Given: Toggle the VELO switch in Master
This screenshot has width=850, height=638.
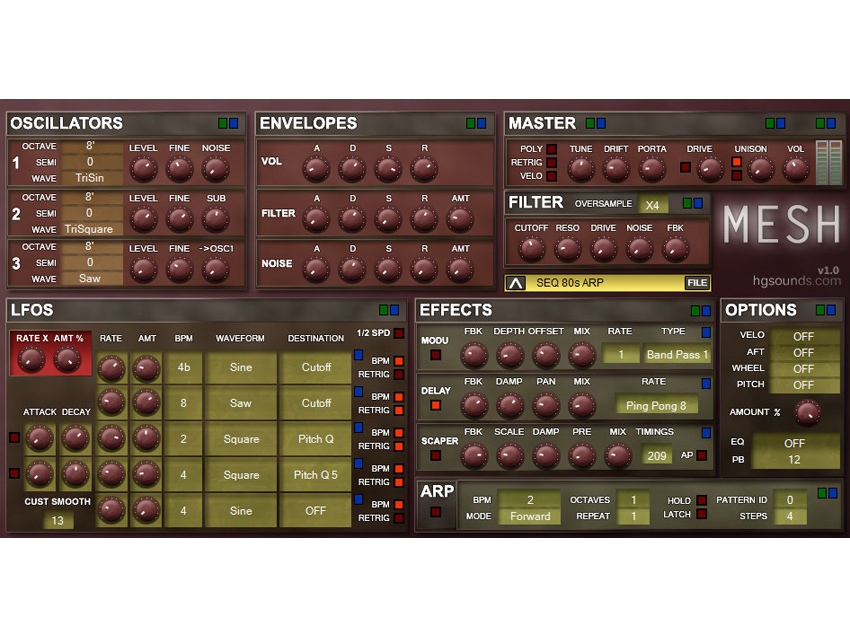Looking at the screenshot, I should 551,176.
